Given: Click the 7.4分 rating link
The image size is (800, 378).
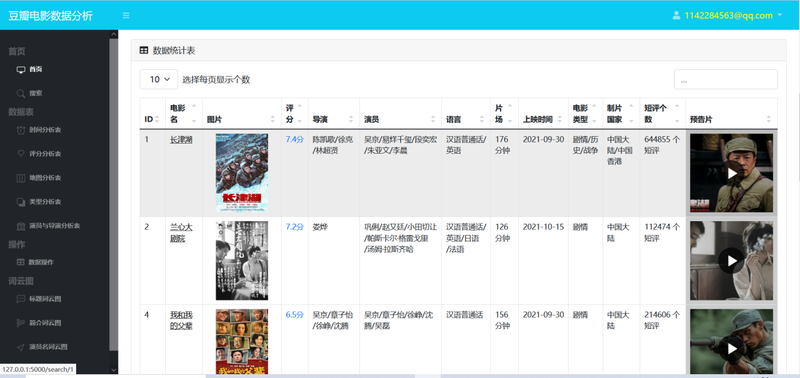Looking at the screenshot, I should (294, 139).
